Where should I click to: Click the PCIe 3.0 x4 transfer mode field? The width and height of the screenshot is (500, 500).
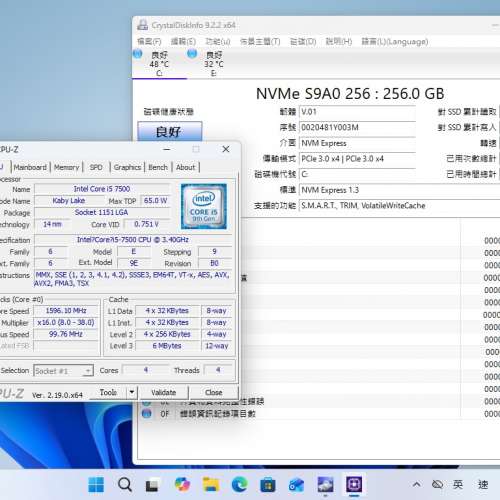pyautogui.click(x=357, y=159)
